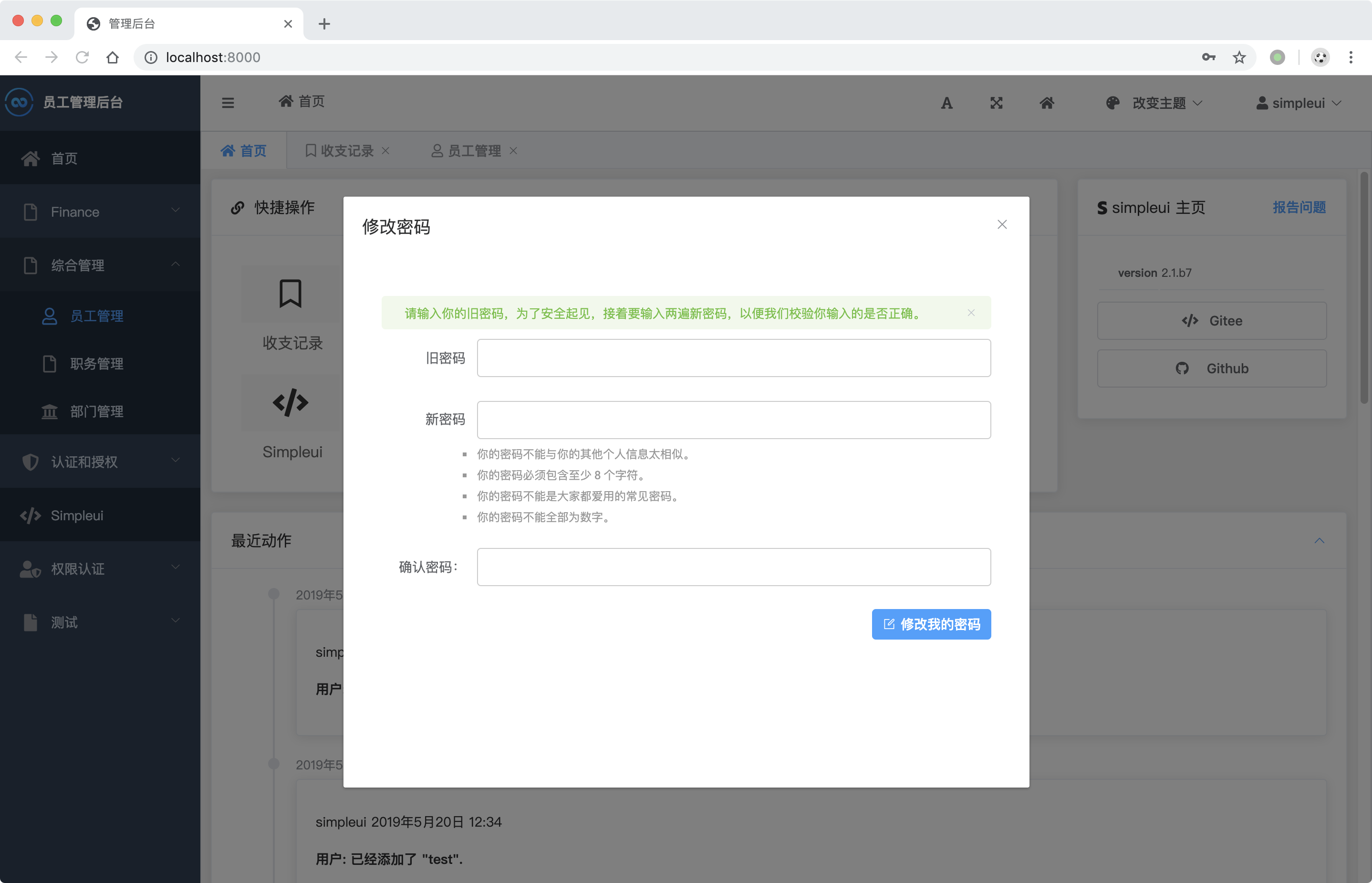Click the 报告问题 link
Screen dimensions: 1372x883
(1299, 208)
